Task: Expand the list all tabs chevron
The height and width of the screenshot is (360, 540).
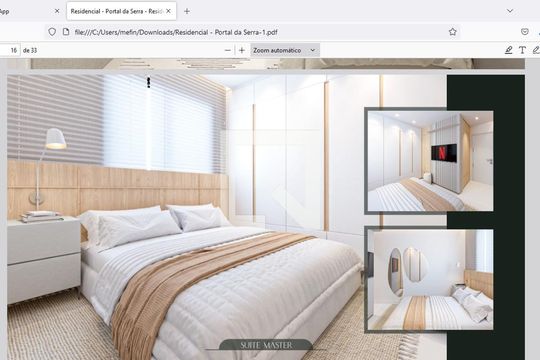Action: [x=510, y=11]
